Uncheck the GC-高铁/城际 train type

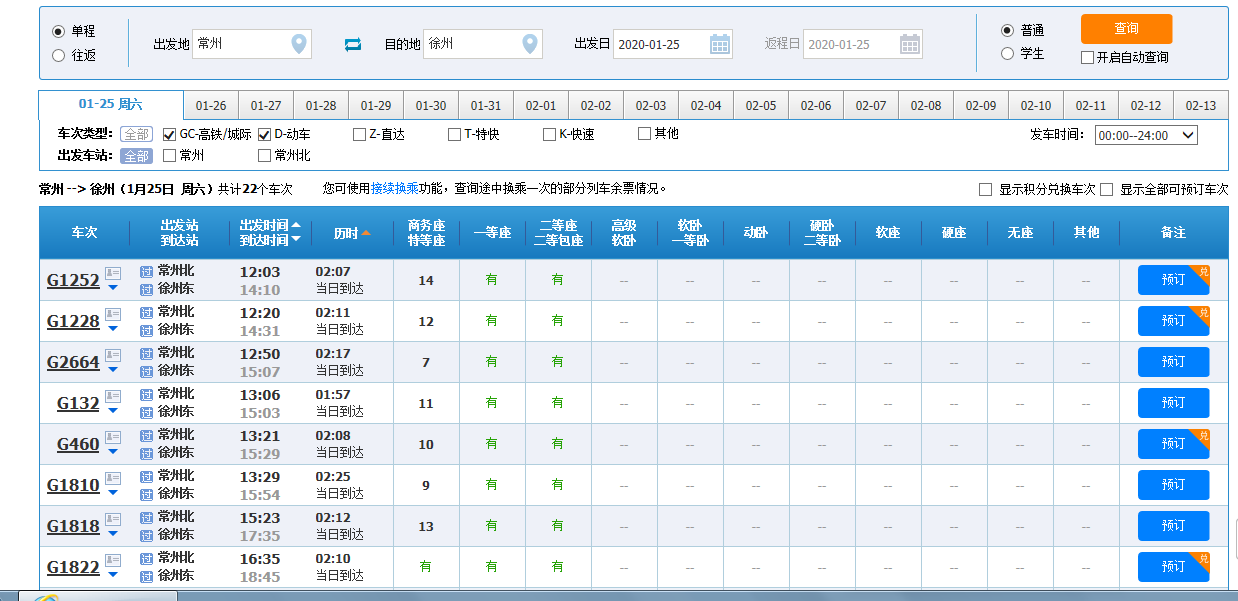[169, 134]
